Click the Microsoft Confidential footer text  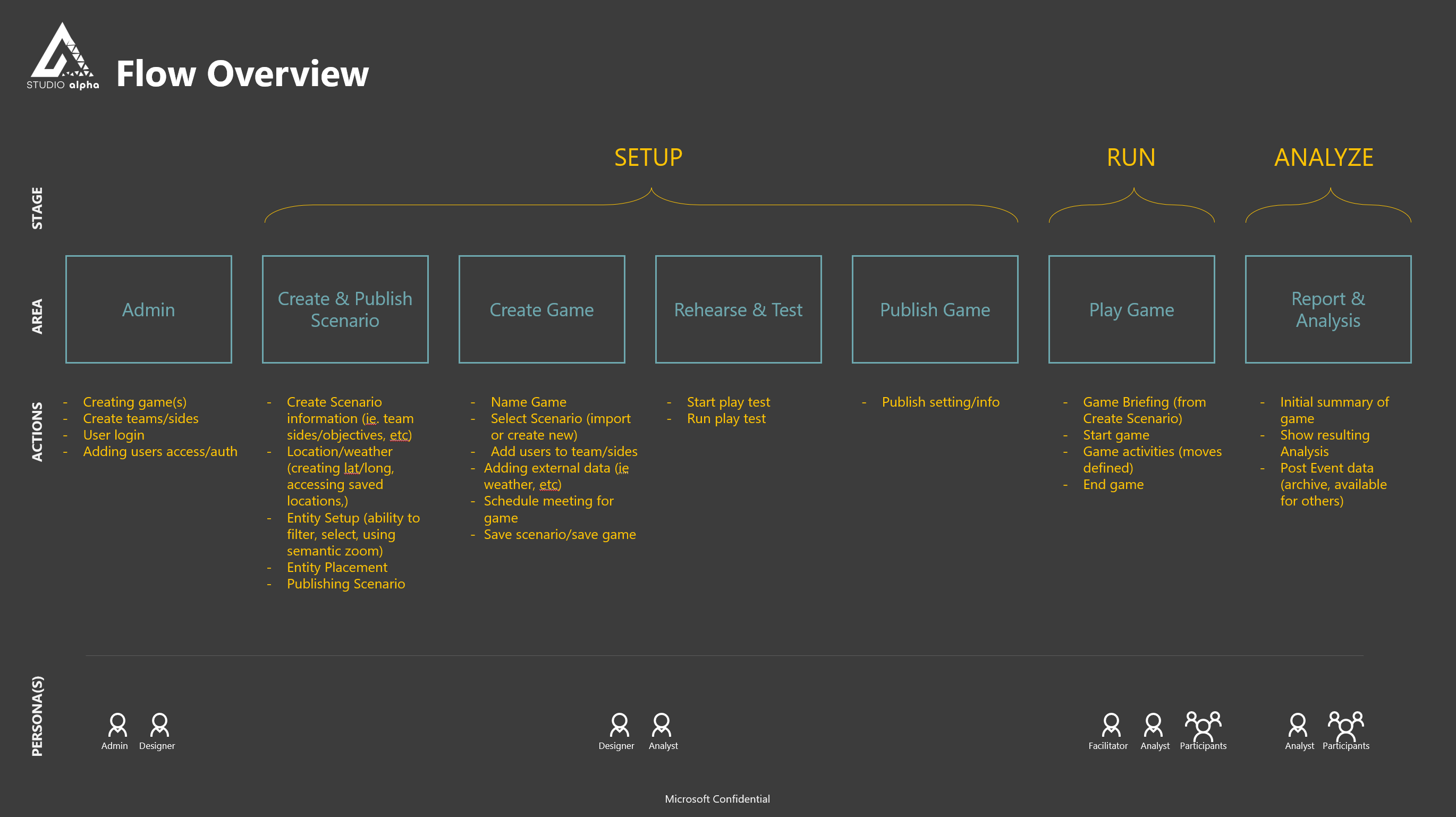pos(717,799)
